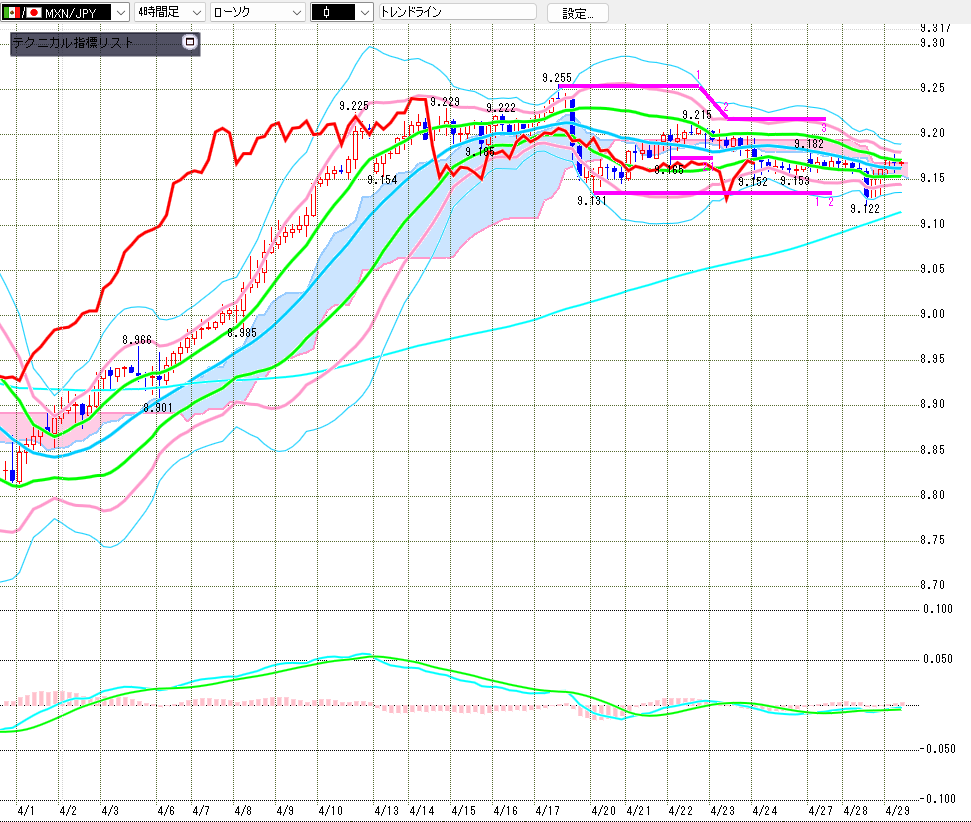Click the 8.901 price label on chart
Viewport: 971px width, 822px height.
click(157, 407)
